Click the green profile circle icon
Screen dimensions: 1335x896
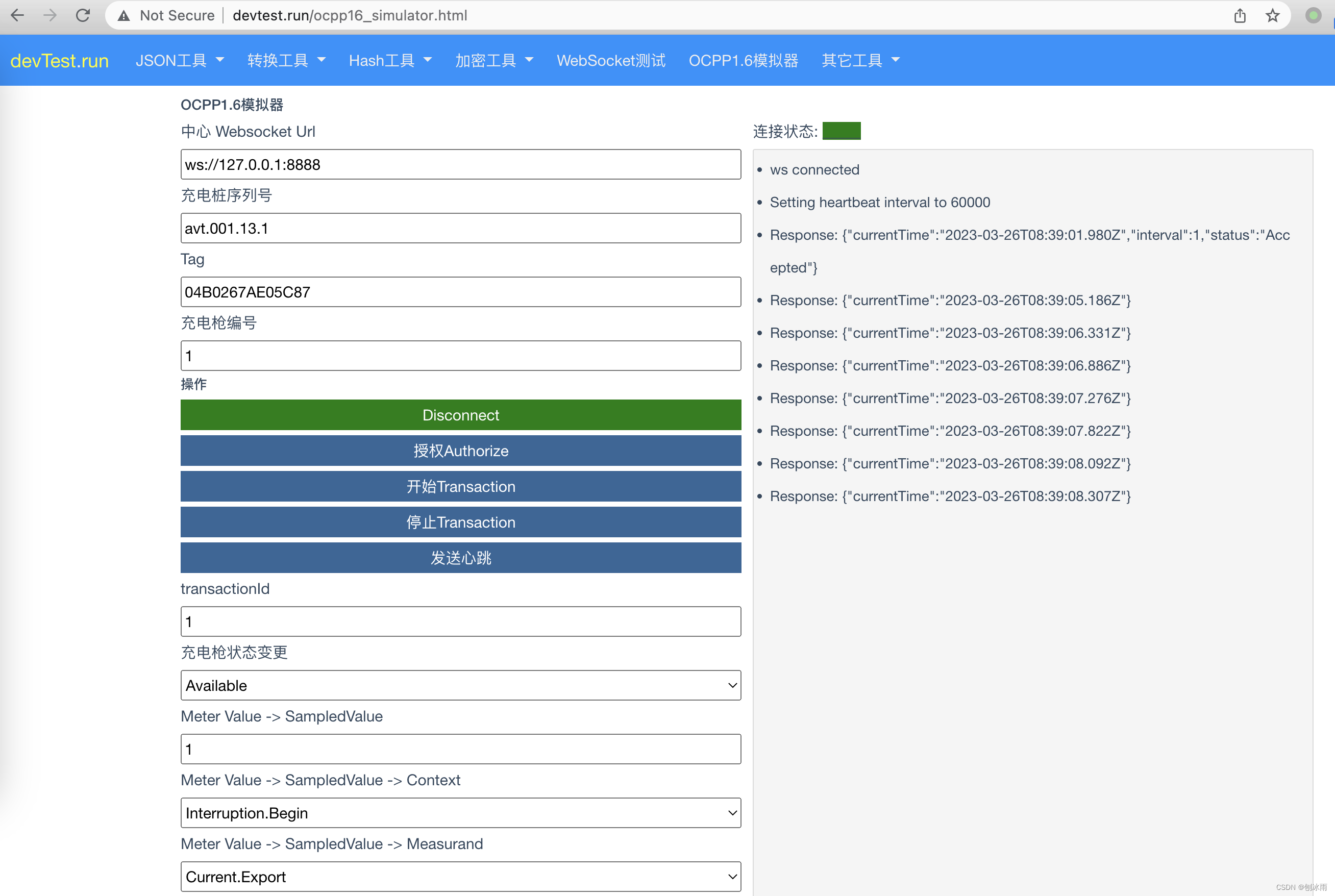[x=1313, y=15]
